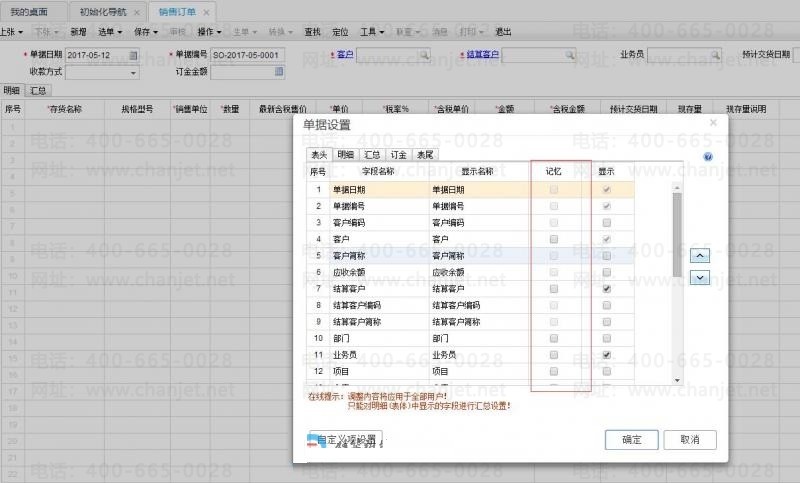Open the 转换 dropdown menu
The image size is (800, 483).
281,32
